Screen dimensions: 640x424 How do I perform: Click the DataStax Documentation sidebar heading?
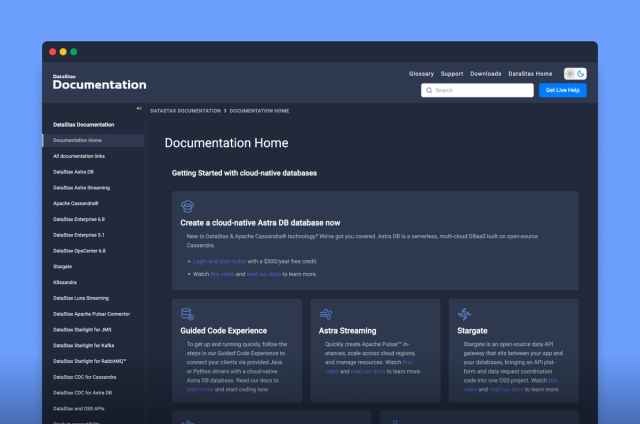click(x=83, y=125)
